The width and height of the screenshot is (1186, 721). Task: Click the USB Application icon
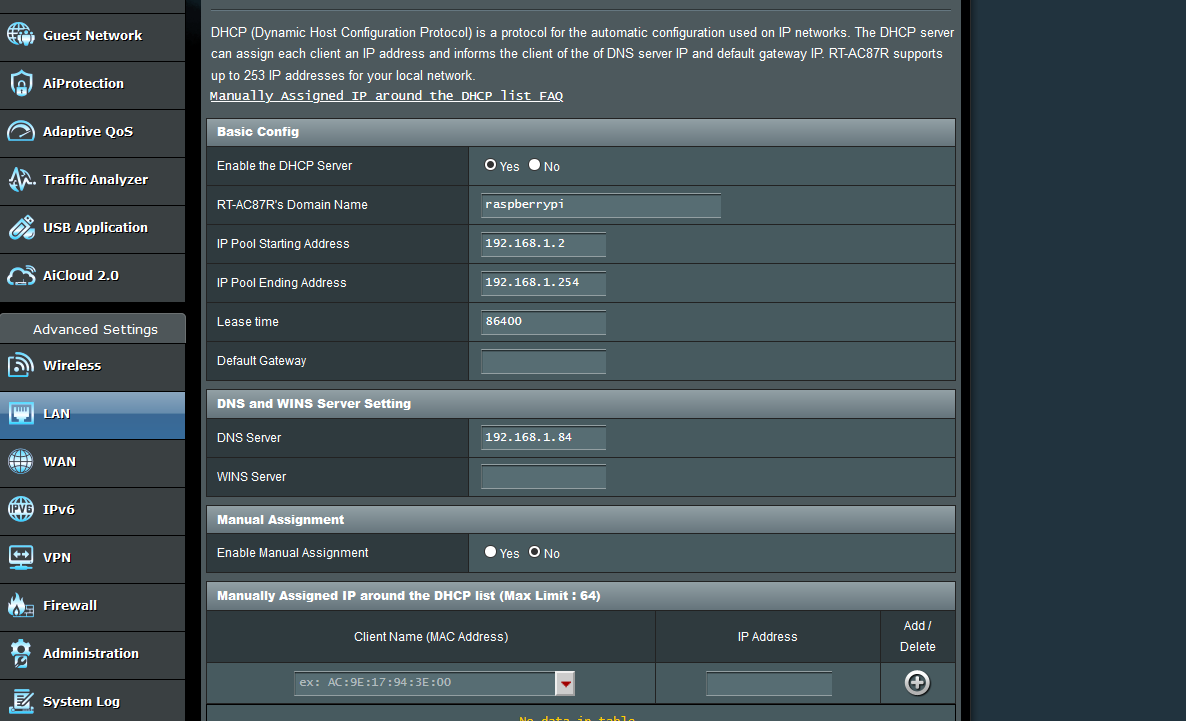pos(21,228)
